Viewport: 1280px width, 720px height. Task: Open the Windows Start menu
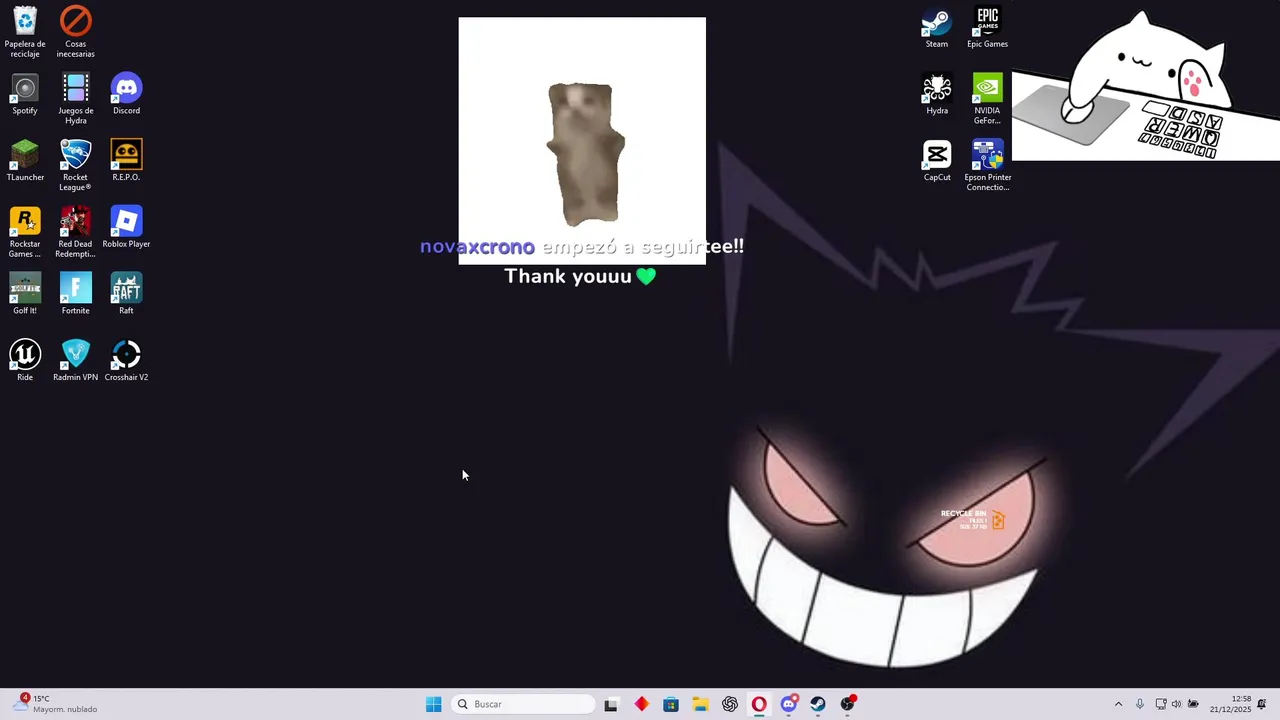click(433, 704)
